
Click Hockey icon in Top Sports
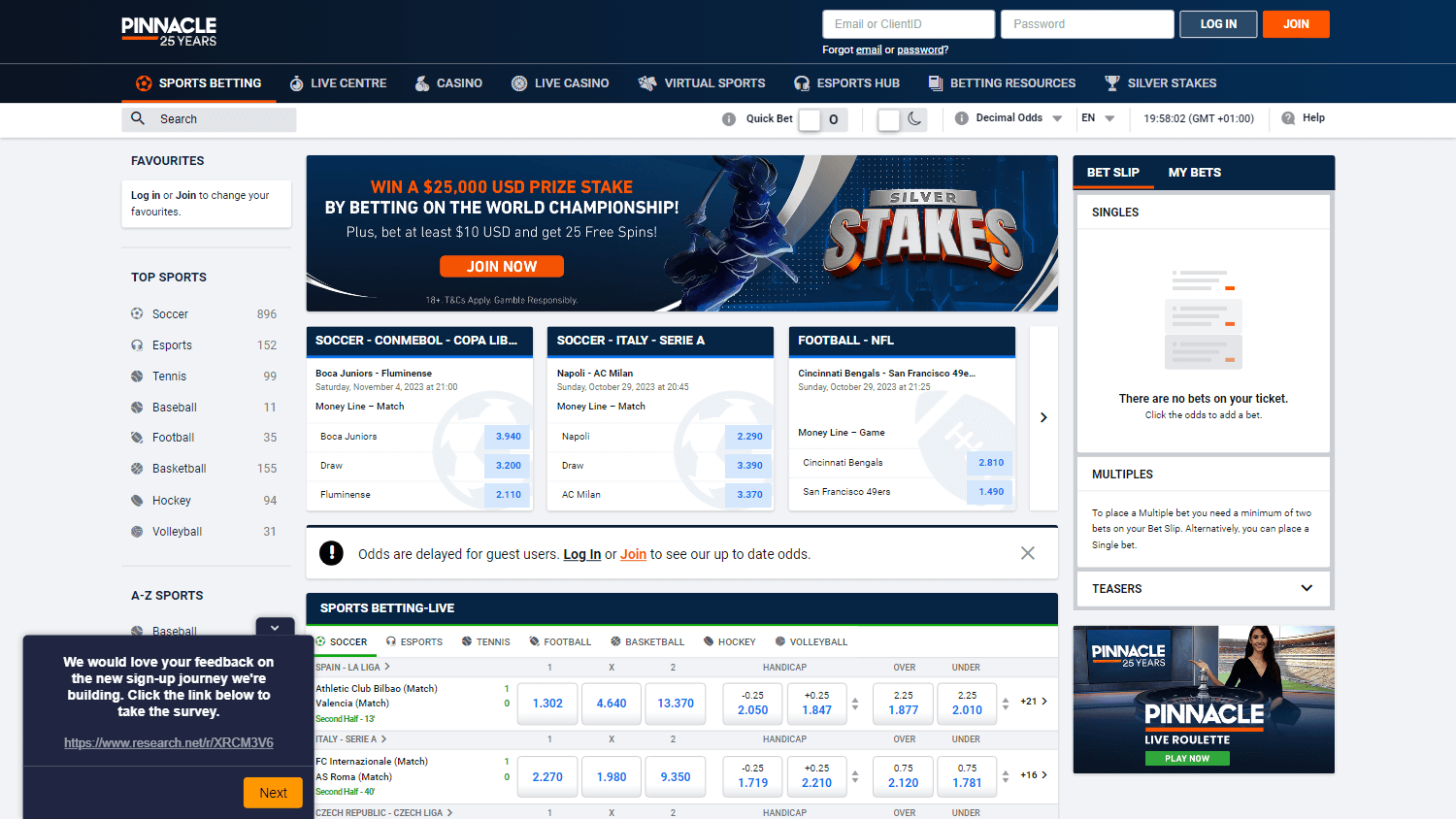(x=137, y=500)
